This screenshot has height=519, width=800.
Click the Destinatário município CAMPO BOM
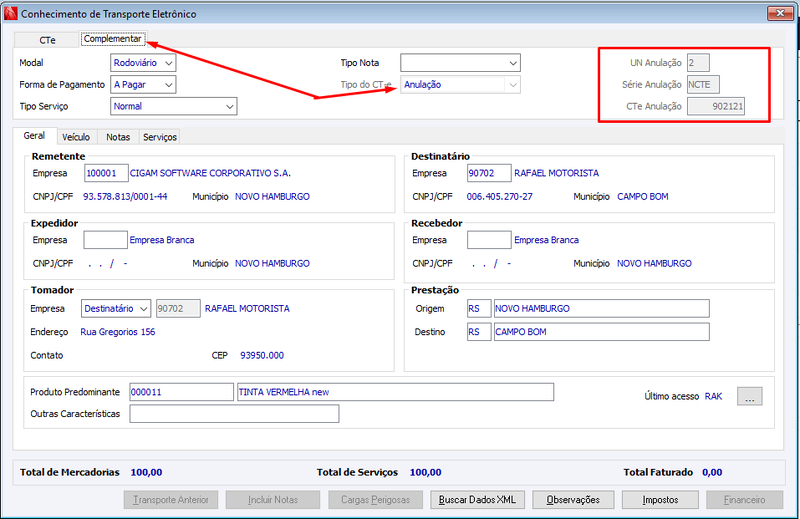[643, 196]
